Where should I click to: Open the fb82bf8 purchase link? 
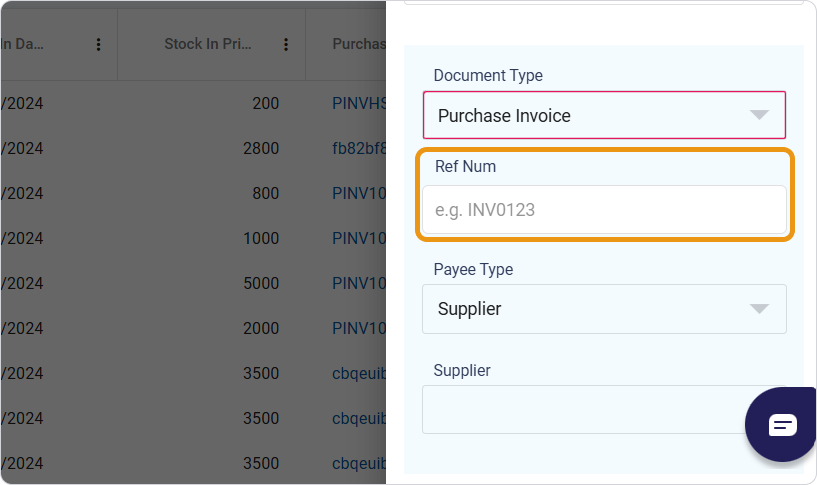pyautogui.click(x=360, y=148)
